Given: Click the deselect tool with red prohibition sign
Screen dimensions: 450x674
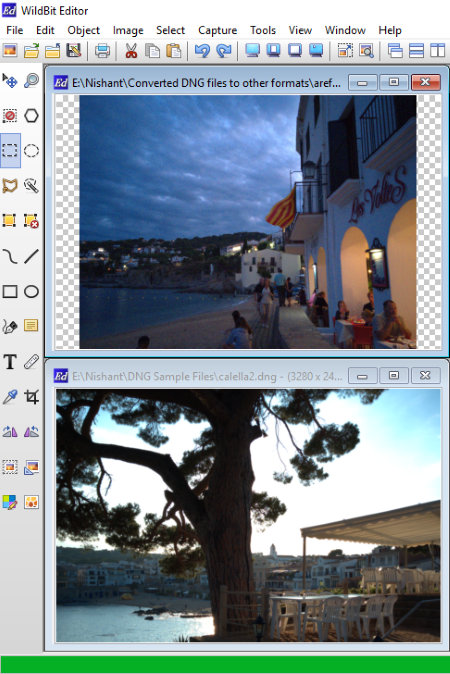Looking at the screenshot, I should pyautogui.click(x=10, y=116).
